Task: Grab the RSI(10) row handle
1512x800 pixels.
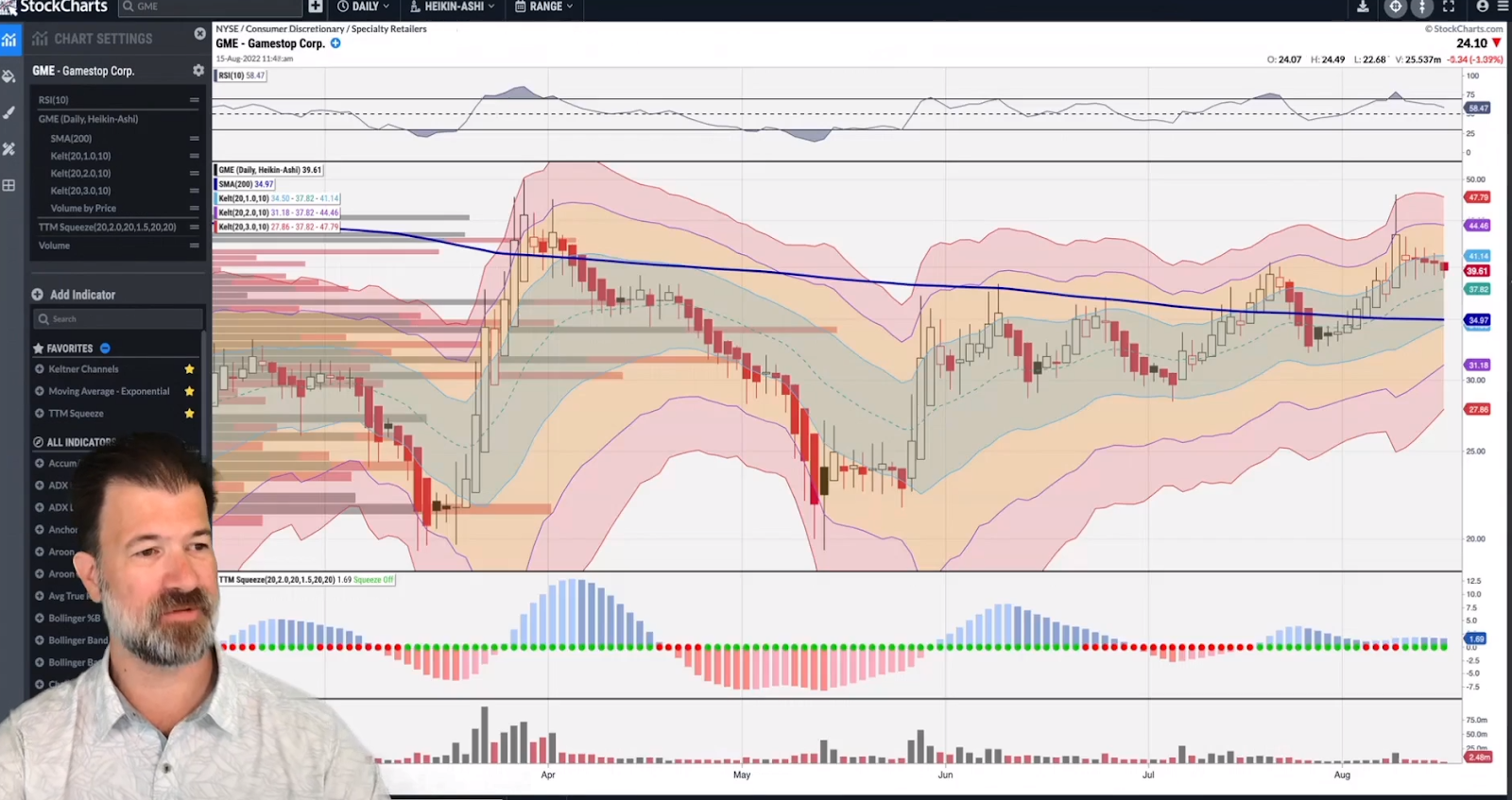Action: point(194,100)
